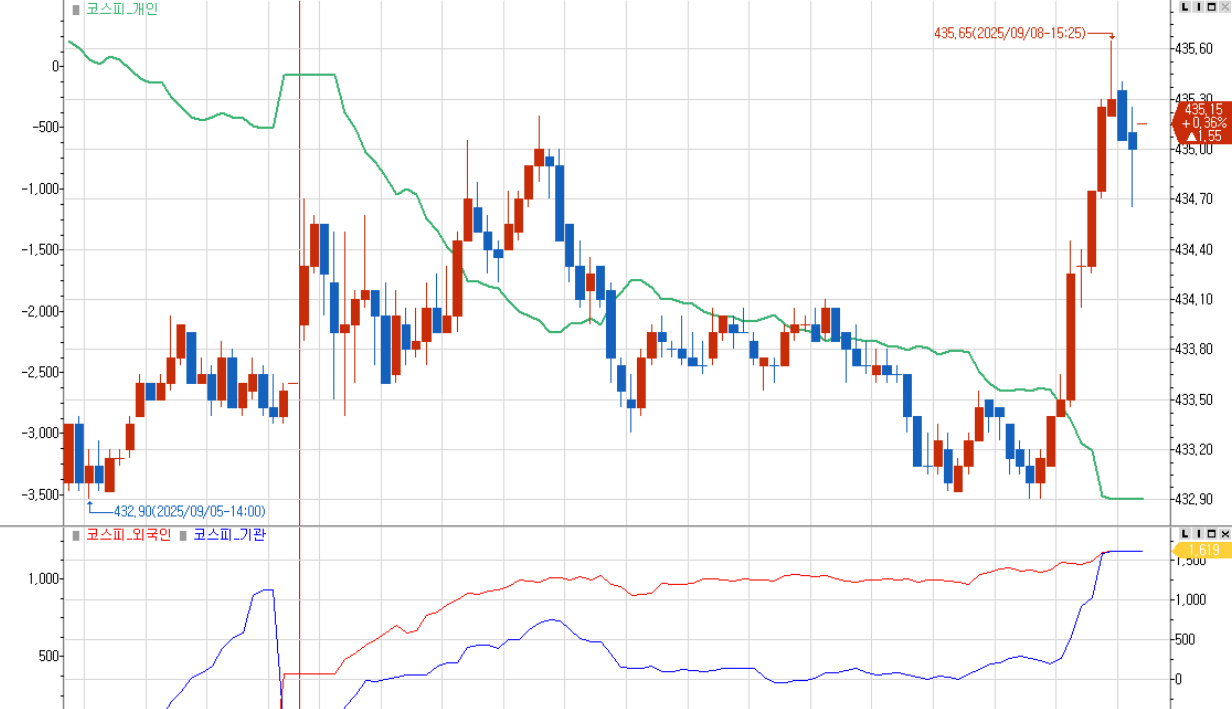Select the 코스피_외국인 legend label
The height and width of the screenshot is (709, 1232).
tap(128, 535)
